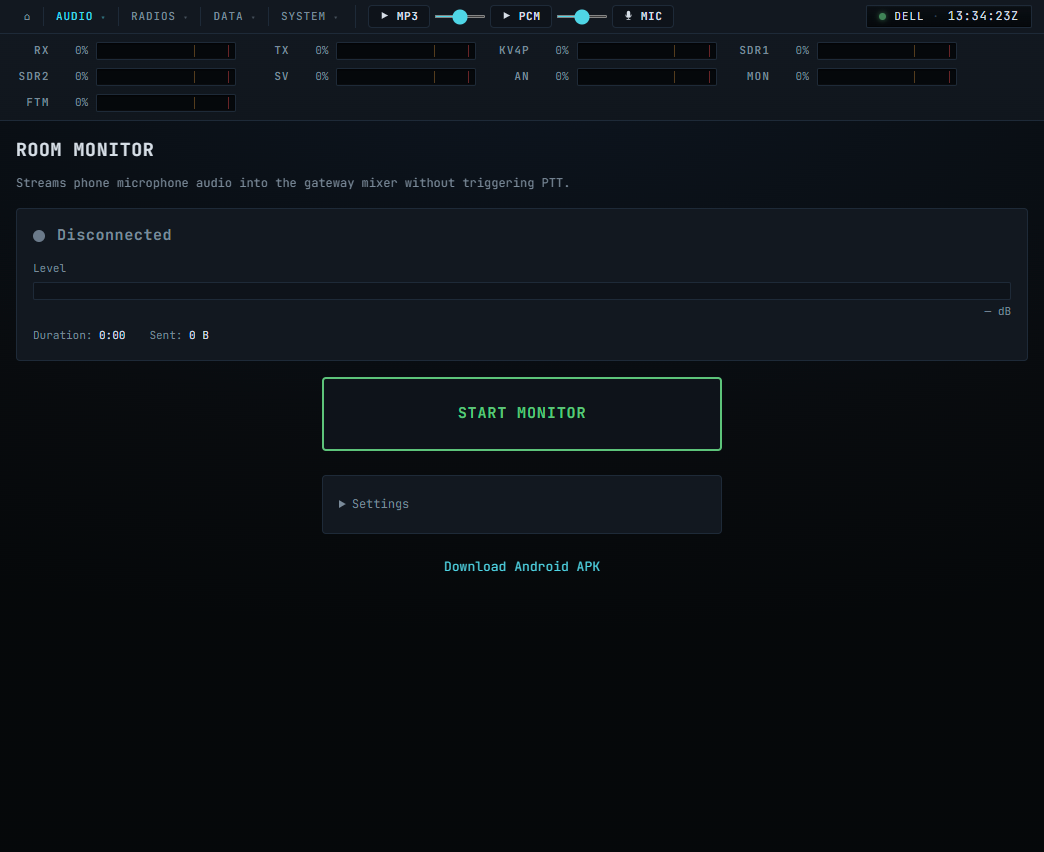Click the AN level meter
This screenshot has height=852, width=1044.
point(647,77)
